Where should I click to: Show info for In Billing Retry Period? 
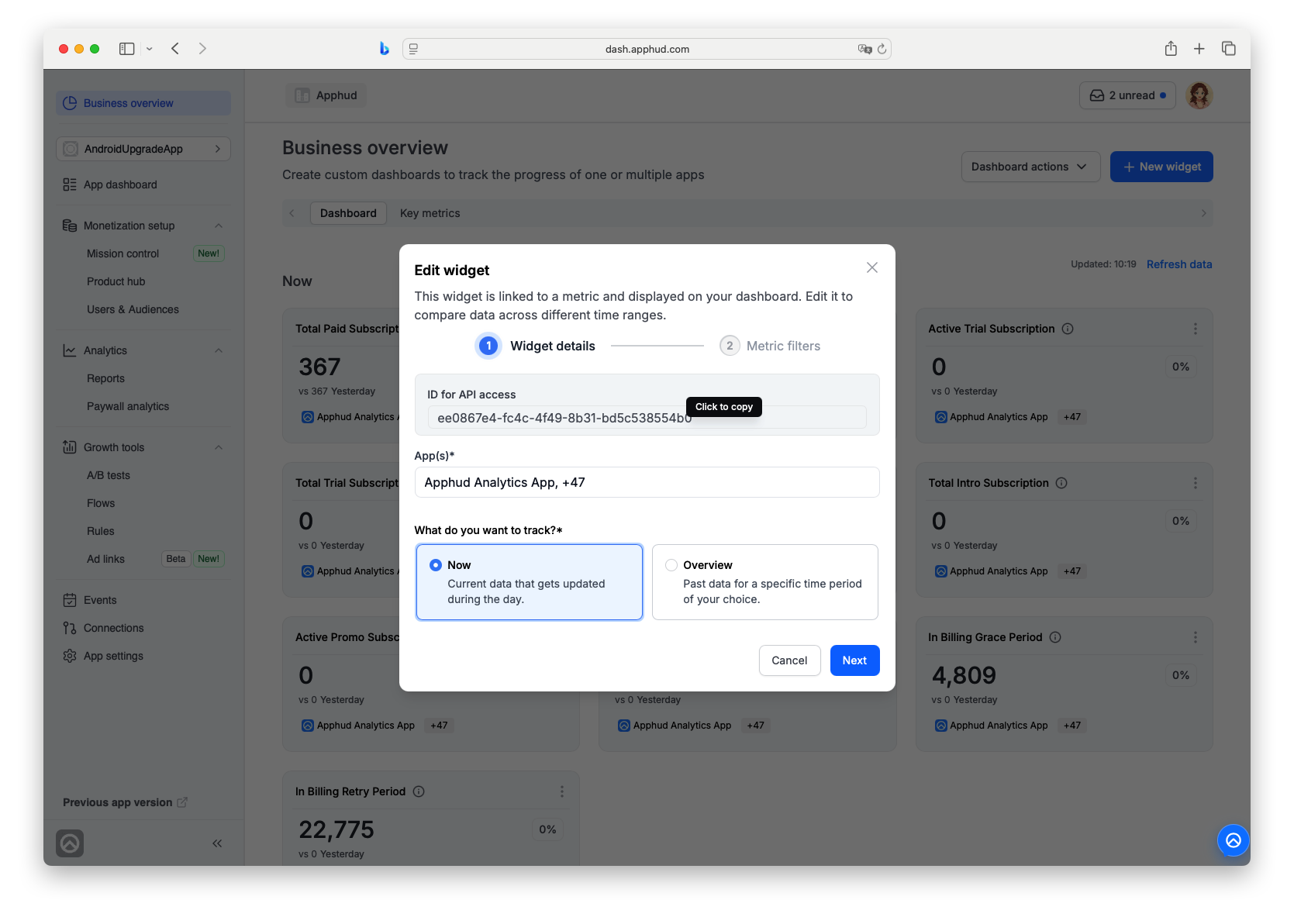coord(419,791)
